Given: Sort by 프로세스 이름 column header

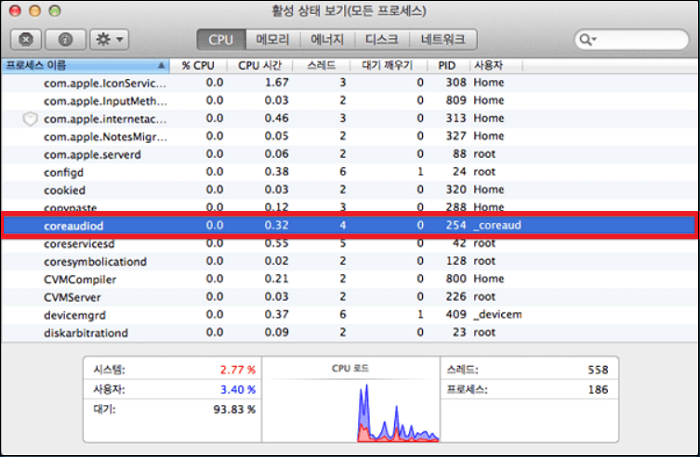Looking at the screenshot, I should click(x=85, y=66).
